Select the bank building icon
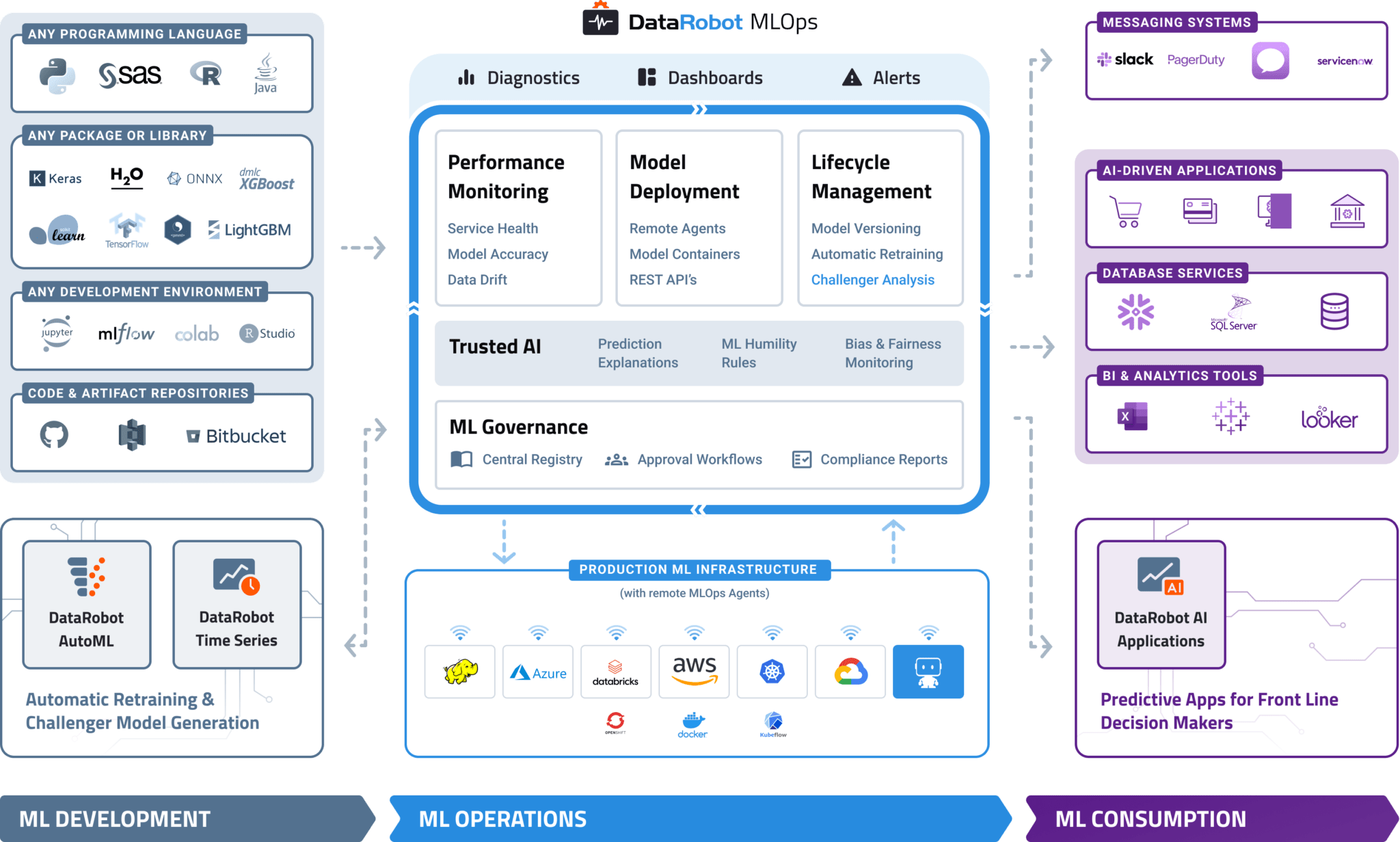 coord(1347,211)
